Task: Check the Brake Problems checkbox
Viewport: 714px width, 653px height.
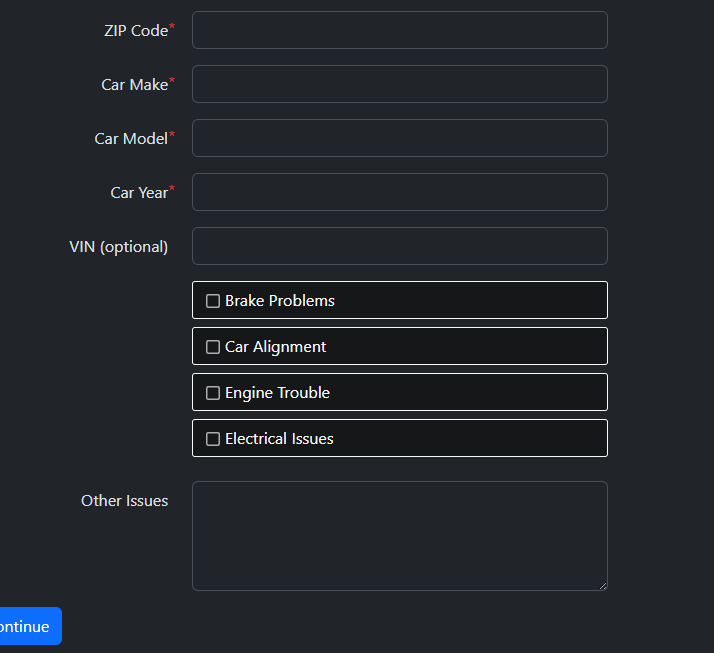Action: coord(213,301)
